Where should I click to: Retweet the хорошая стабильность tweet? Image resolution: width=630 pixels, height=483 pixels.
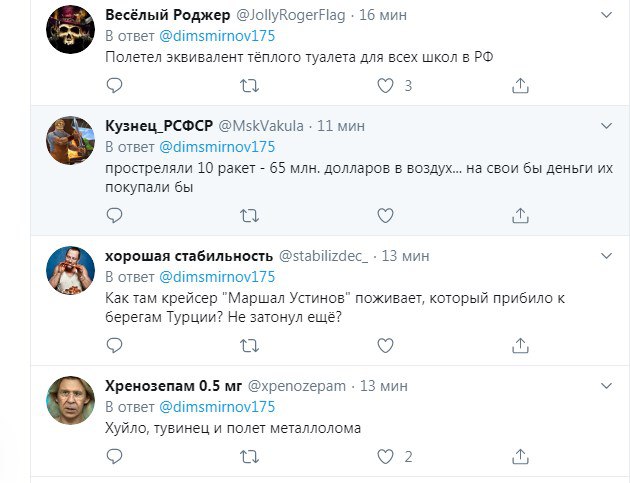(250, 345)
